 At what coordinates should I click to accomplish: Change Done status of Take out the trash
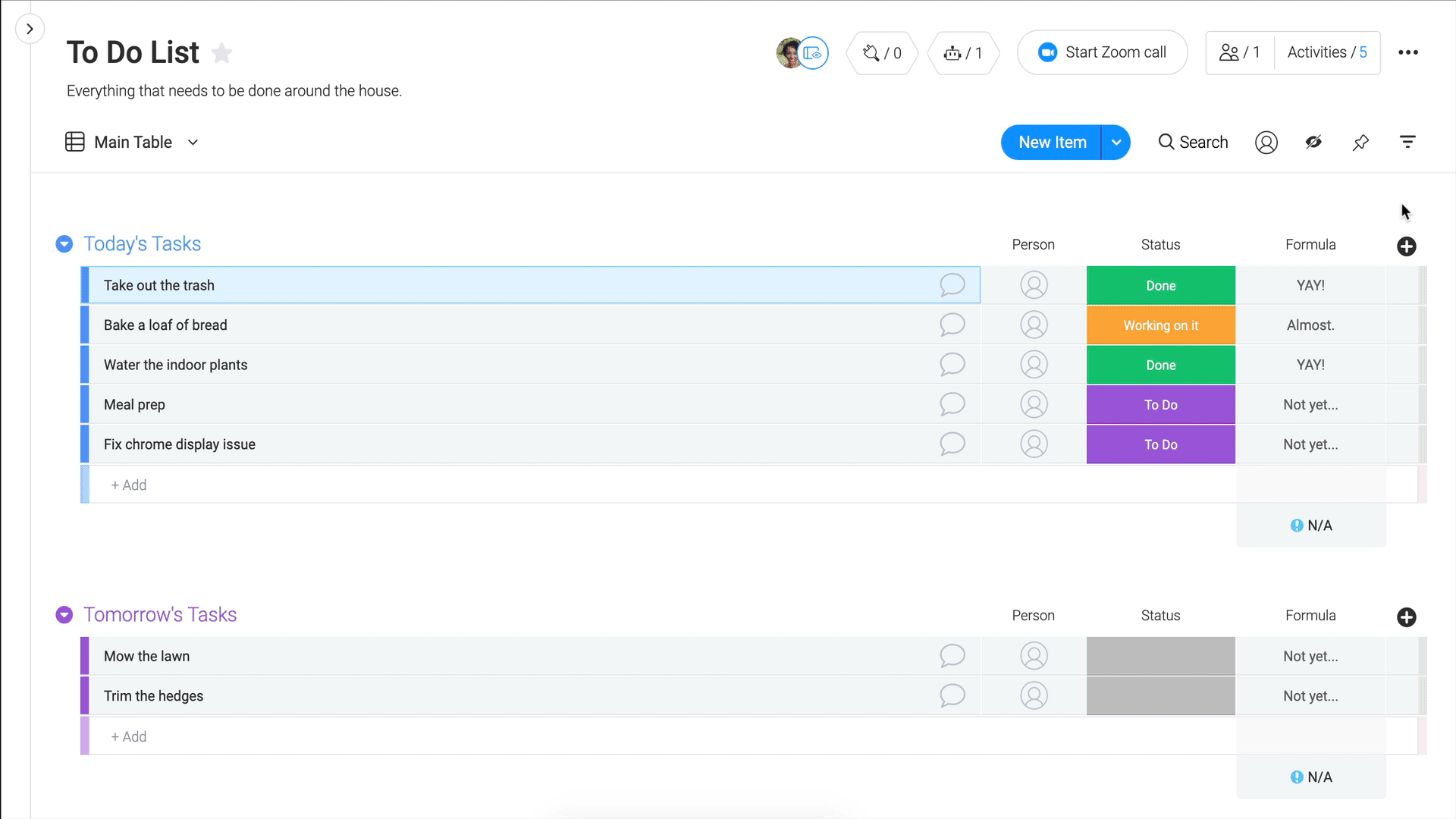click(x=1160, y=285)
